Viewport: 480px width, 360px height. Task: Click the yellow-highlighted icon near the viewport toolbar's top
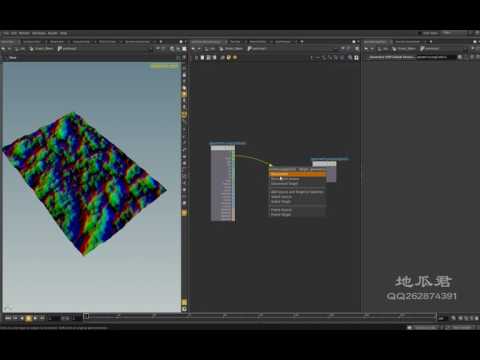click(184, 94)
